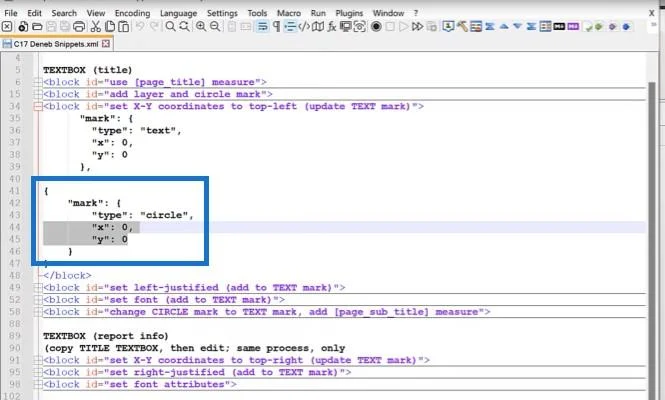This screenshot has height=400, width=665.
Task: Collapse the line 34 block fold marker
Action: point(38,106)
